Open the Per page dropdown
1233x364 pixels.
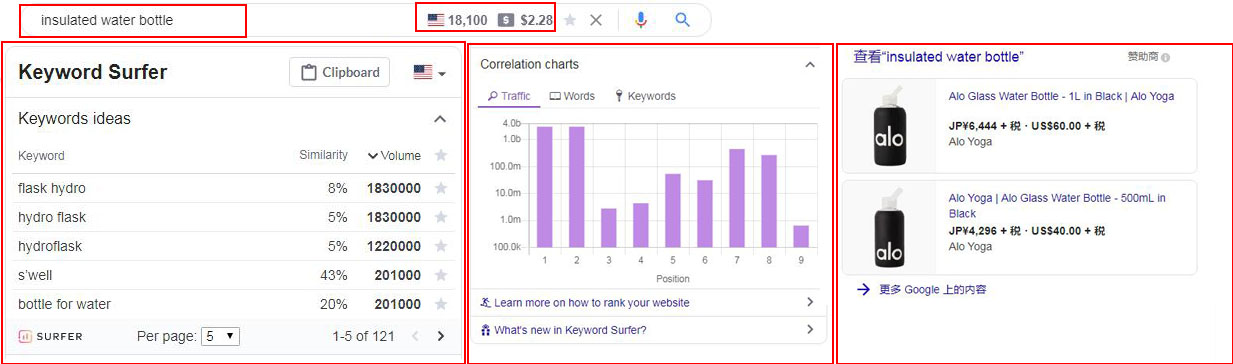[220, 336]
